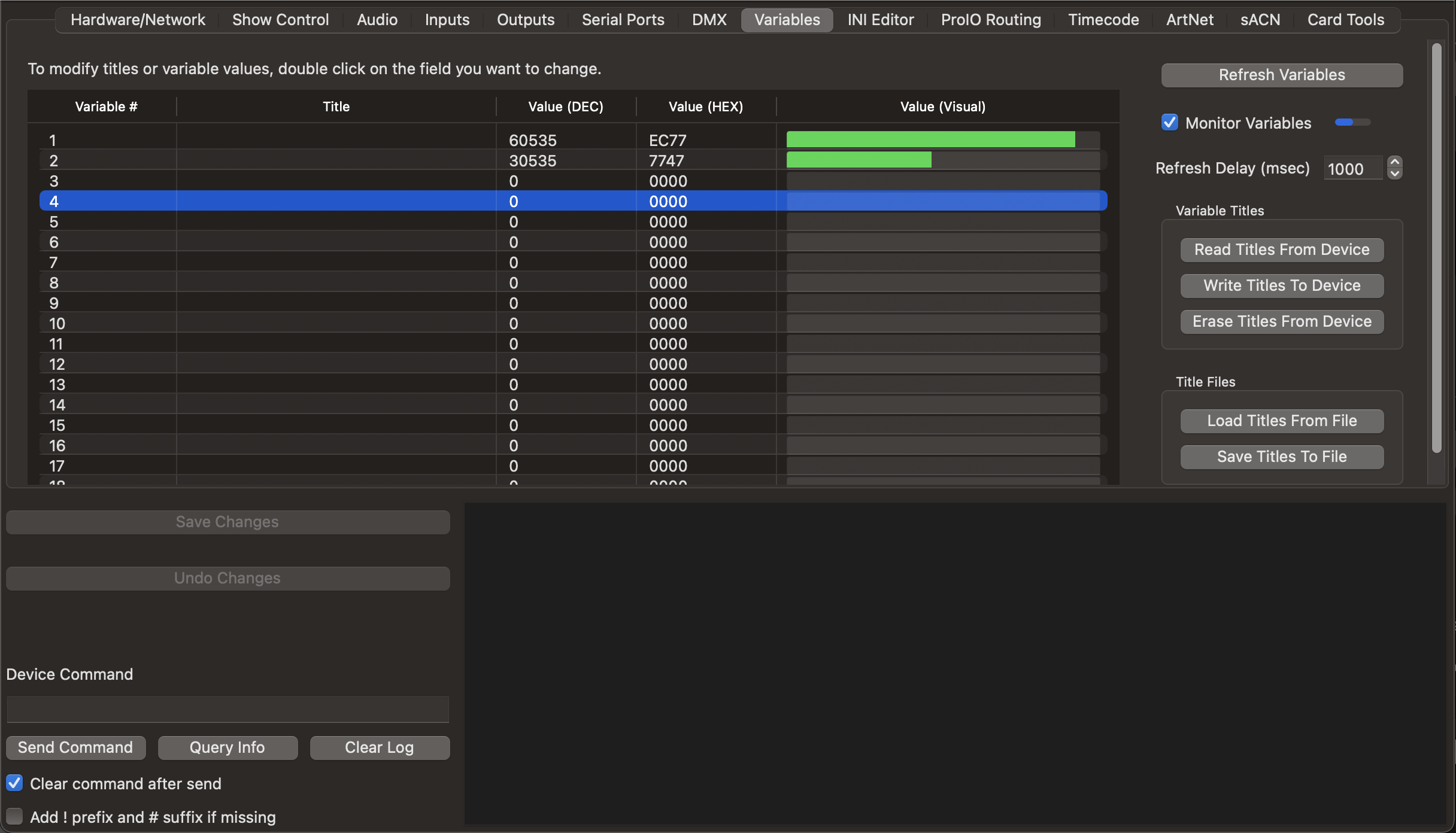Screen dimensions: 1456x833
Task: Select the highlighted variable row 4
Action: pyautogui.click(x=573, y=201)
